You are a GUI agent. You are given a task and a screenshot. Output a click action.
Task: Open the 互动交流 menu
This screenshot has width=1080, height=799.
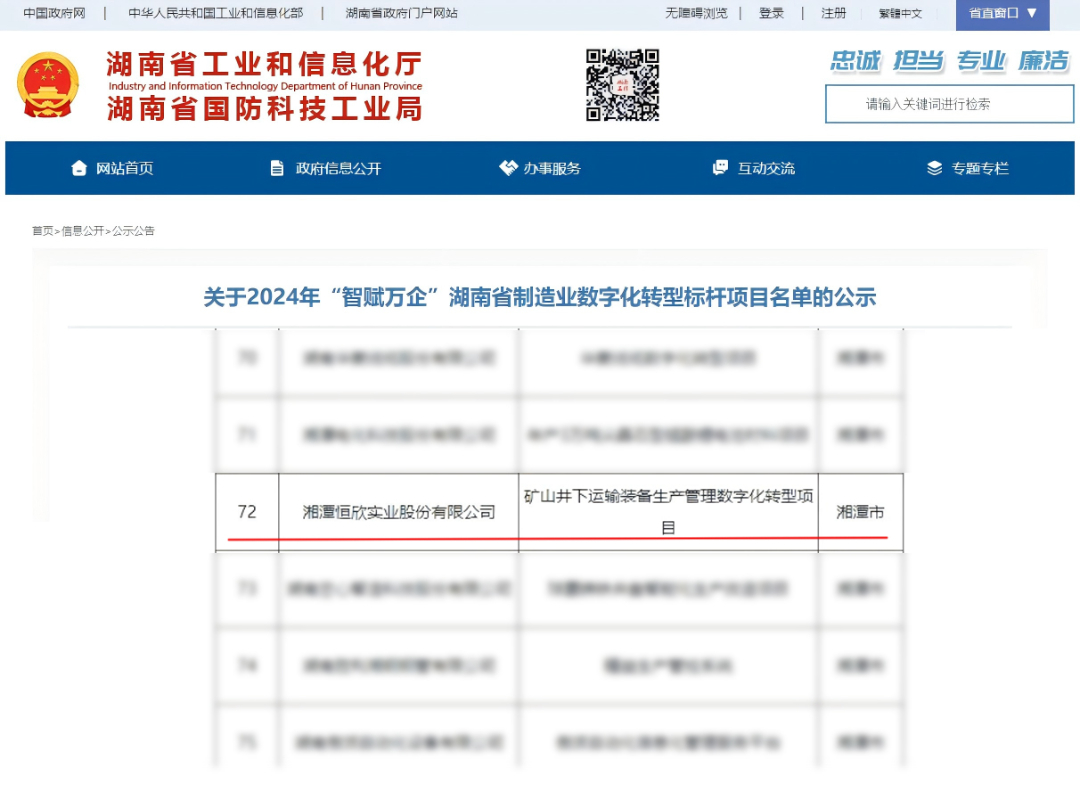765,168
